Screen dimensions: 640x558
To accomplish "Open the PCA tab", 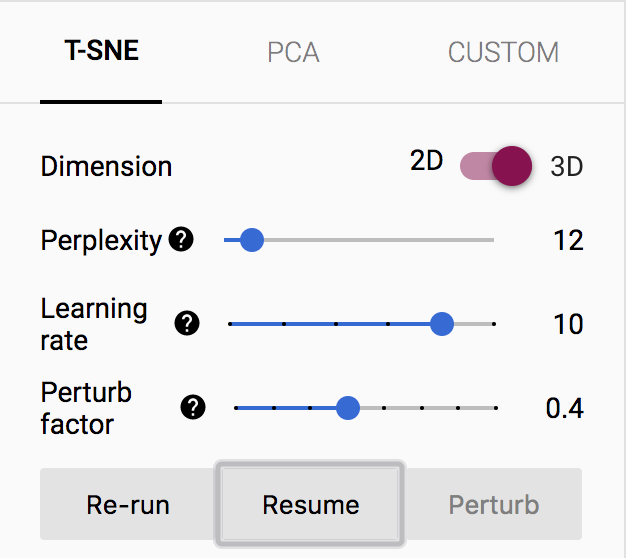I will tap(294, 53).
